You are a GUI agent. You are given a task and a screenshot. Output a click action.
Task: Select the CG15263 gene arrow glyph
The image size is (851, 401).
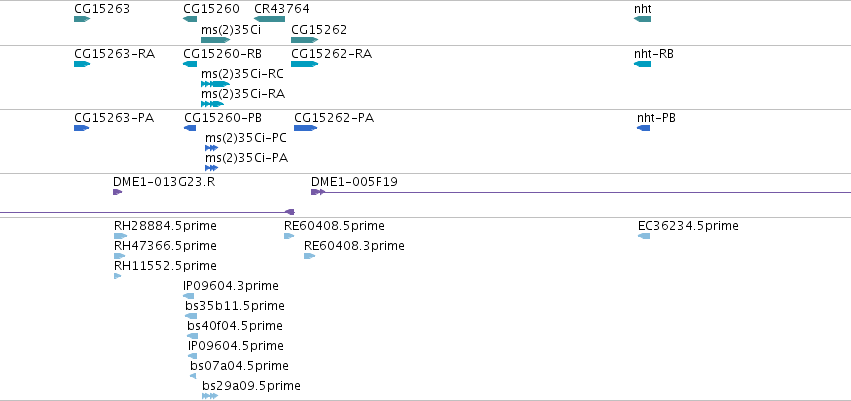tap(82, 19)
